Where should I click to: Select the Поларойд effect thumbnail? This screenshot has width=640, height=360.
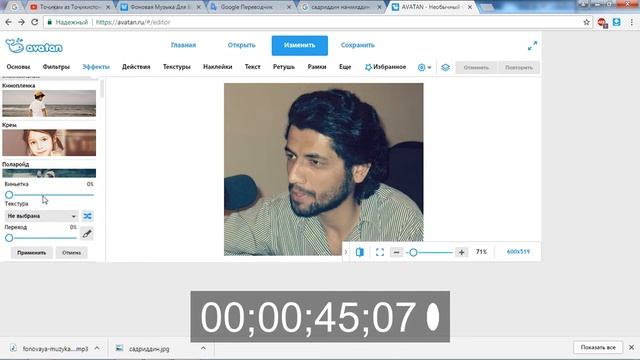click(49, 173)
